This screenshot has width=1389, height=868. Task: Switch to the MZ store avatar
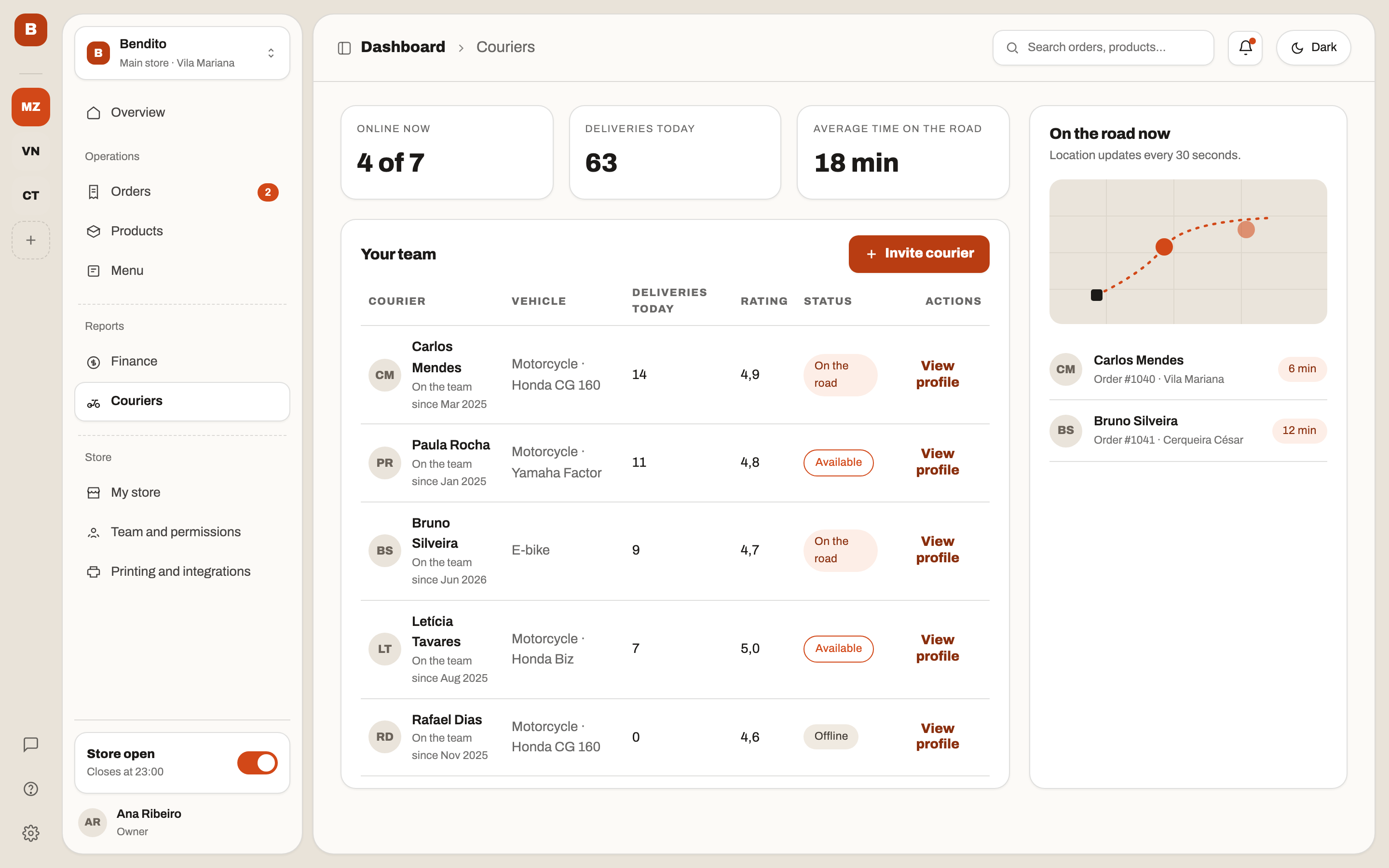click(x=30, y=107)
